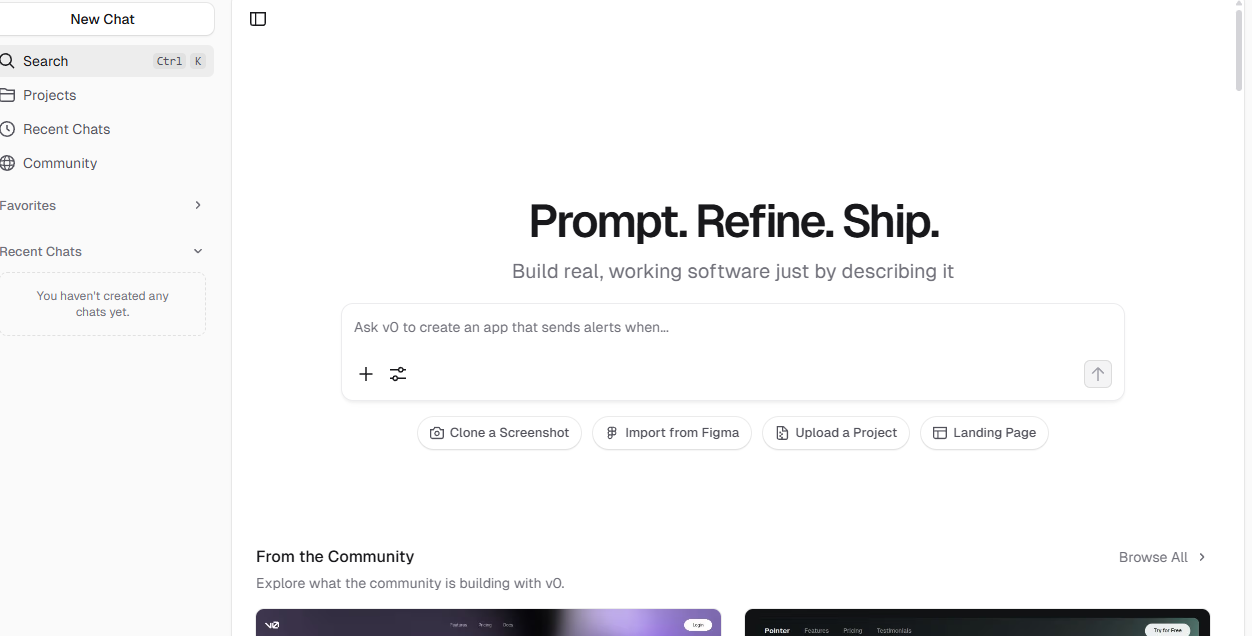
Task: Click the Landing Page suggestion button
Action: tap(984, 433)
